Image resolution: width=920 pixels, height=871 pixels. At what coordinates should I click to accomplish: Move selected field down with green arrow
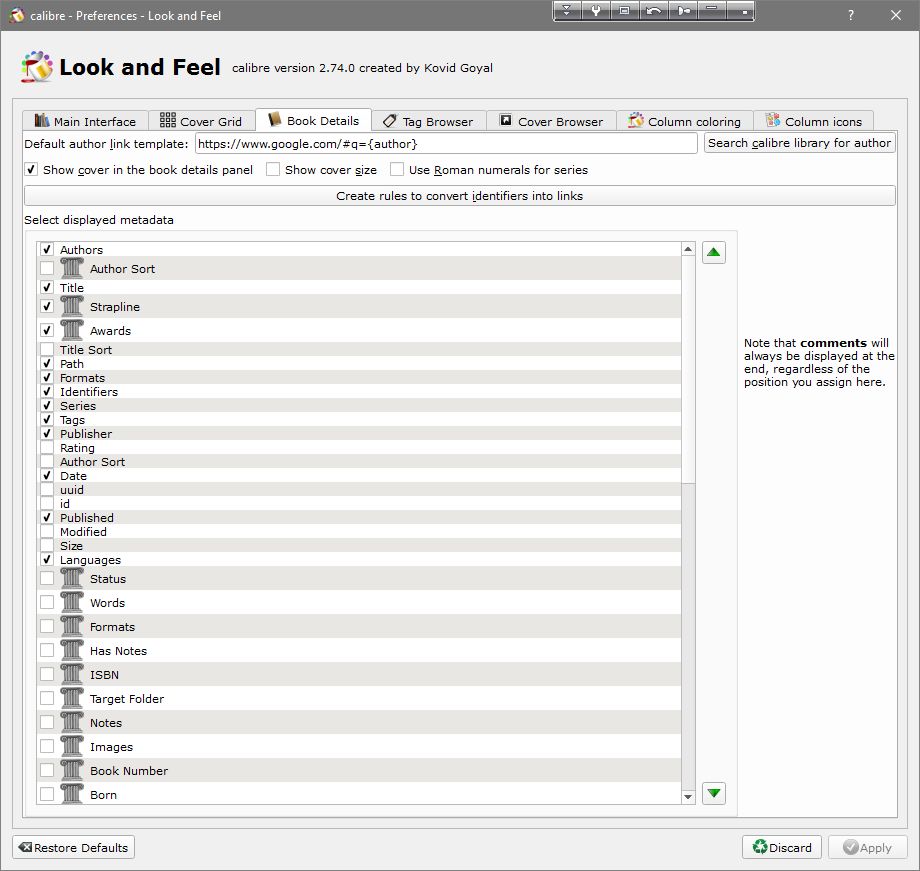click(713, 794)
